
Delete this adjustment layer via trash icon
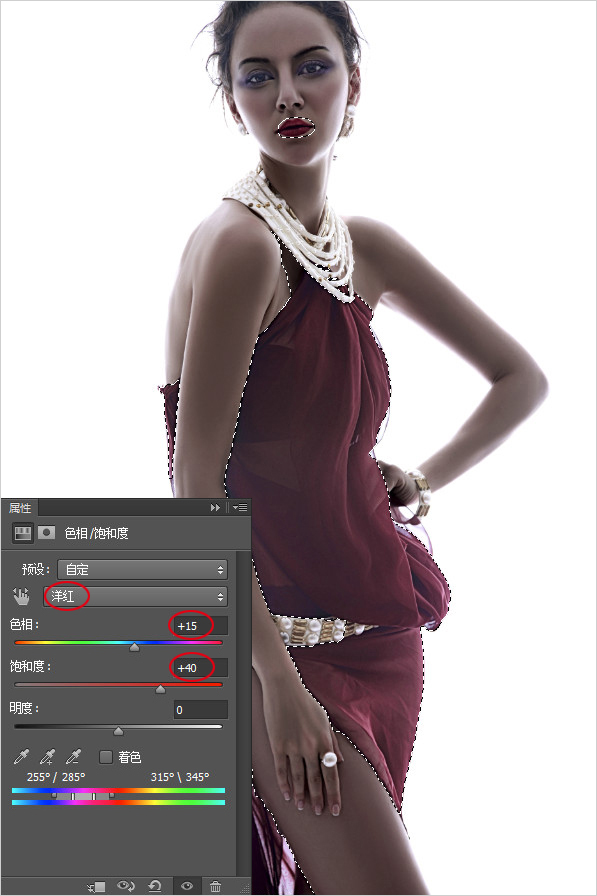coord(215,886)
